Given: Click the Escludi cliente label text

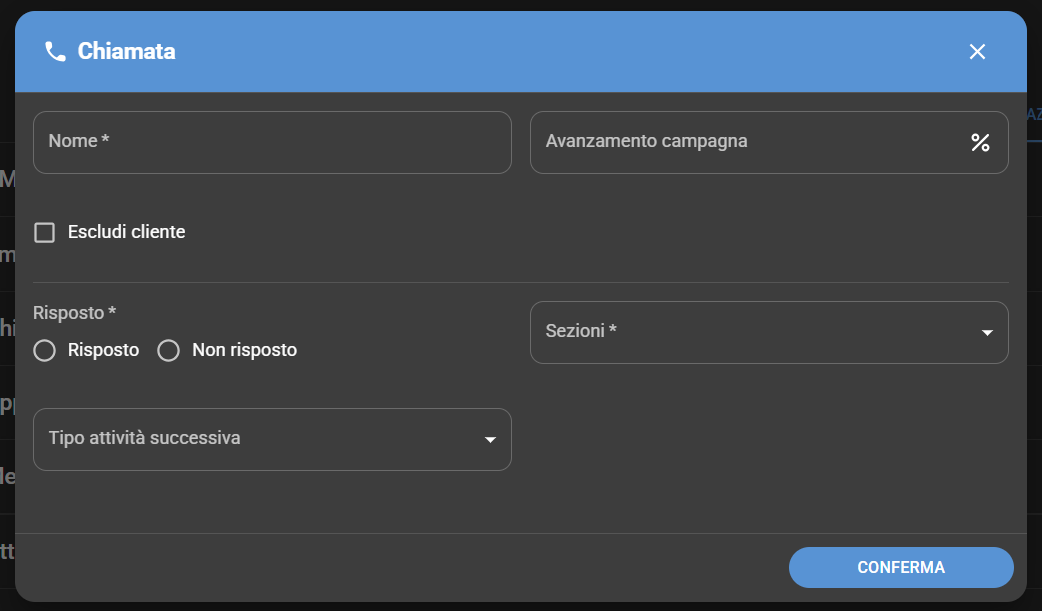Looking at the screenshot, I should [x=126, y=232].
